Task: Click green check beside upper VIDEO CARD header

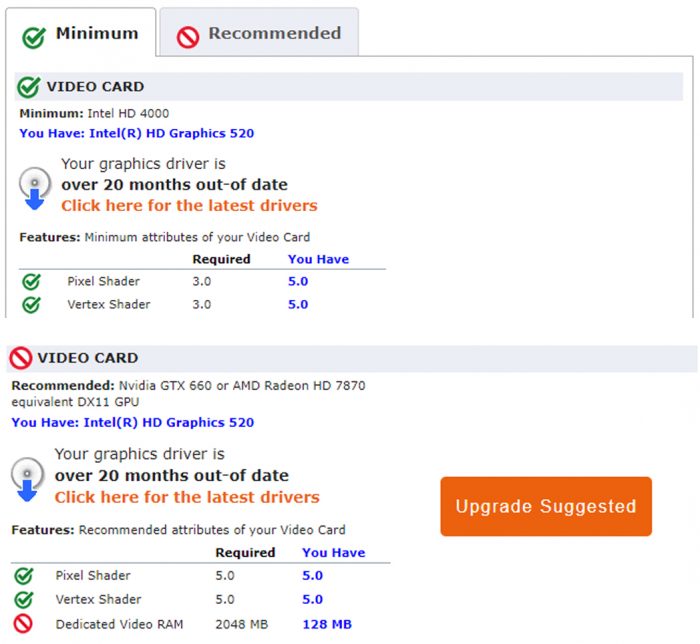Action: pyautogui.click(x=29, y=87)
